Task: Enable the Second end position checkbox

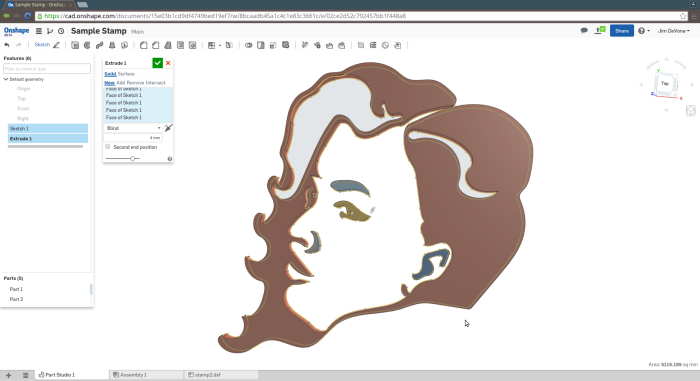Action: tap(108, 147)
